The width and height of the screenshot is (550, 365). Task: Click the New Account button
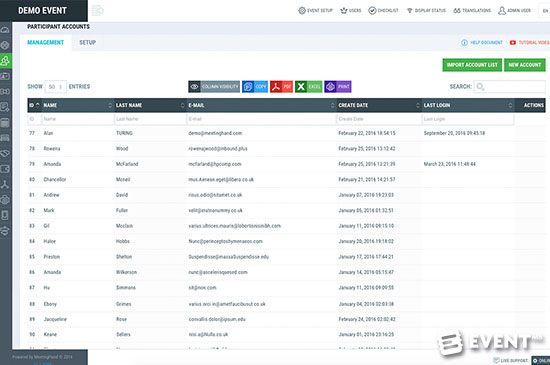pyautogui.click(x=525, y=65)
